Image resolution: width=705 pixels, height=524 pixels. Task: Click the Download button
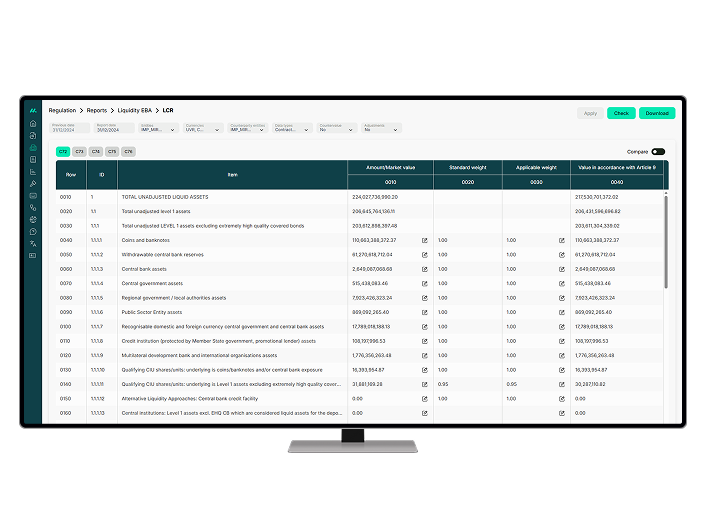(x=657, y=113)
